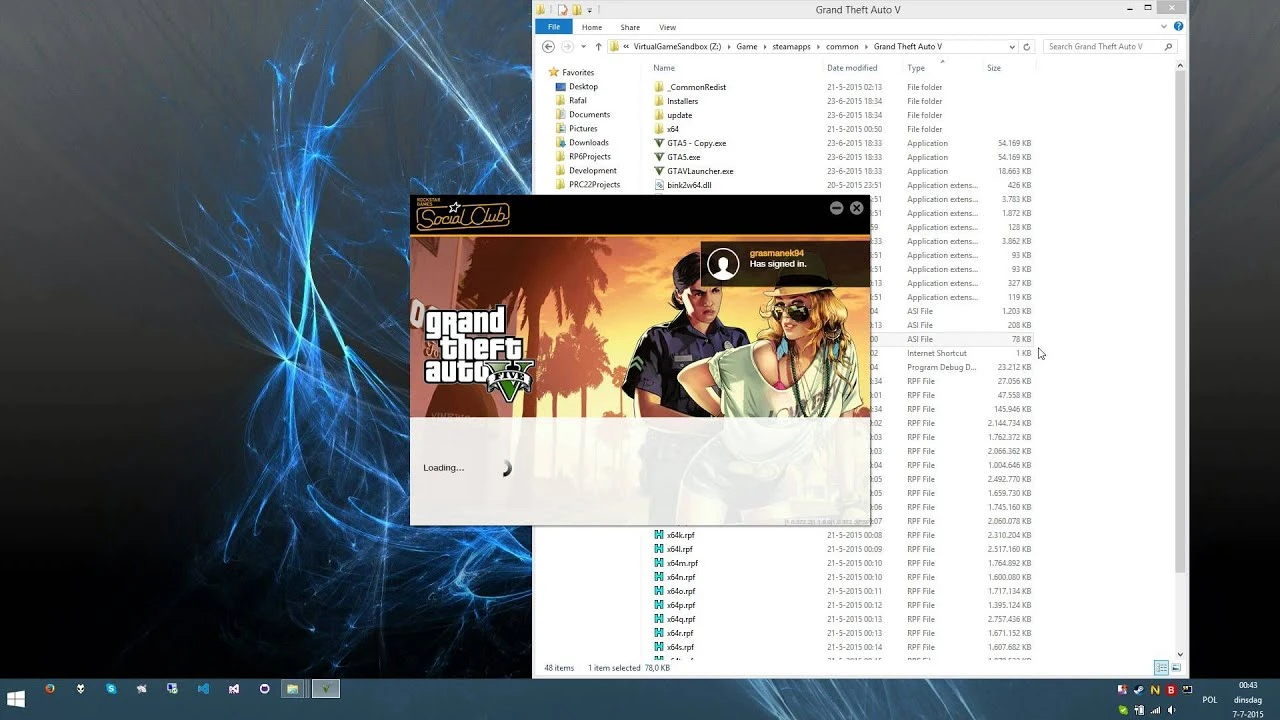The height and width of the screenshot is (720, 1280).
Task: Open the address bar history dropdown
Action: [1011, 46]
